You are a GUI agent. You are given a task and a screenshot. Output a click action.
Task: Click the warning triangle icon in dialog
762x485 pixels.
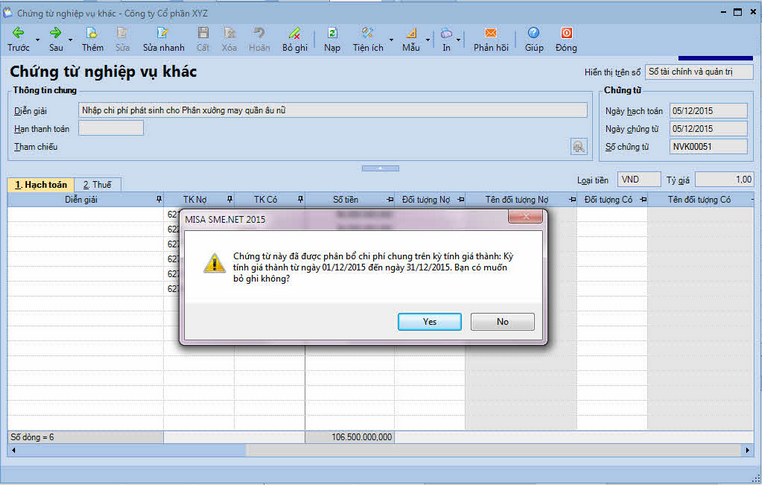[214, 263]
